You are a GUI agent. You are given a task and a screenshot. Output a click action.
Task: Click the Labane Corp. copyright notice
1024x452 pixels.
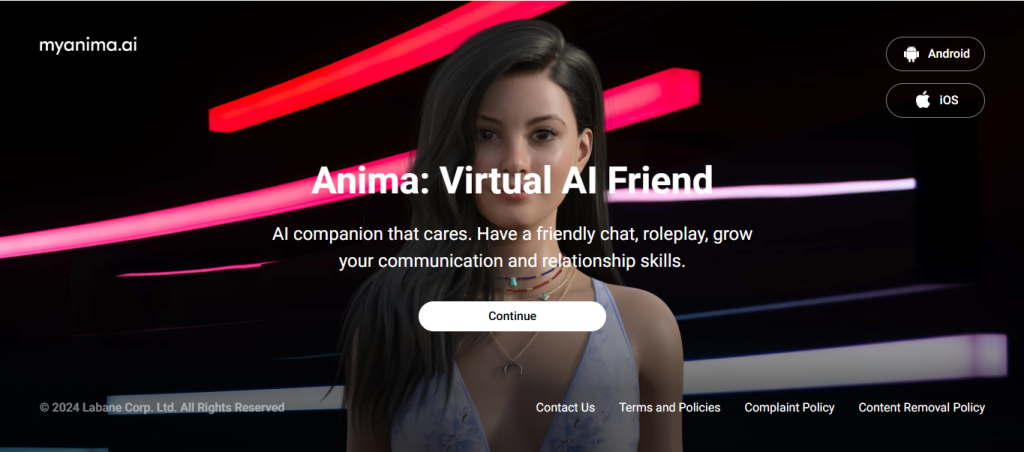tap(162, 408)
